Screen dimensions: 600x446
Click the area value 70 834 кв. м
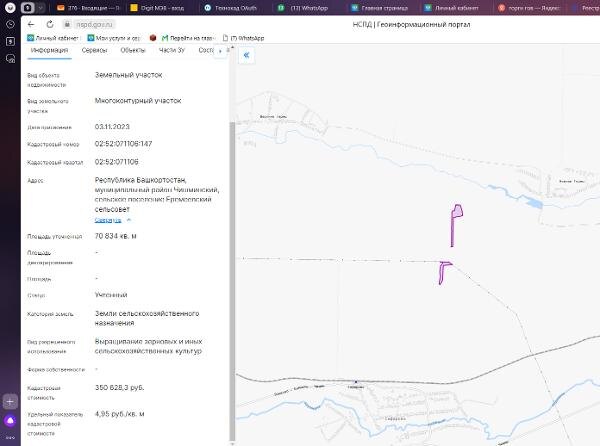(115, 236)
